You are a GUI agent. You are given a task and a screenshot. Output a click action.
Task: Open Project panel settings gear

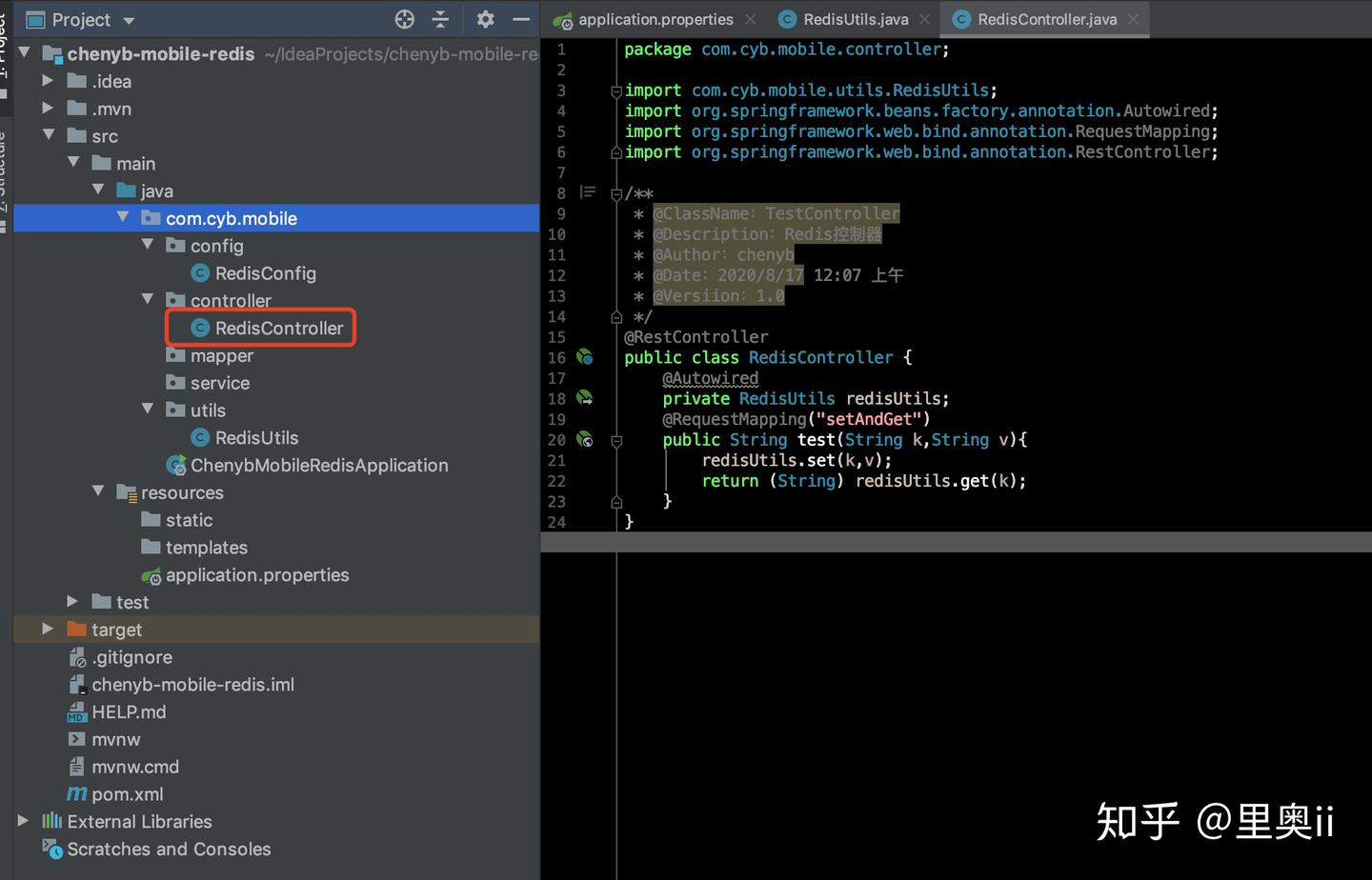click(x=485, y=19)
